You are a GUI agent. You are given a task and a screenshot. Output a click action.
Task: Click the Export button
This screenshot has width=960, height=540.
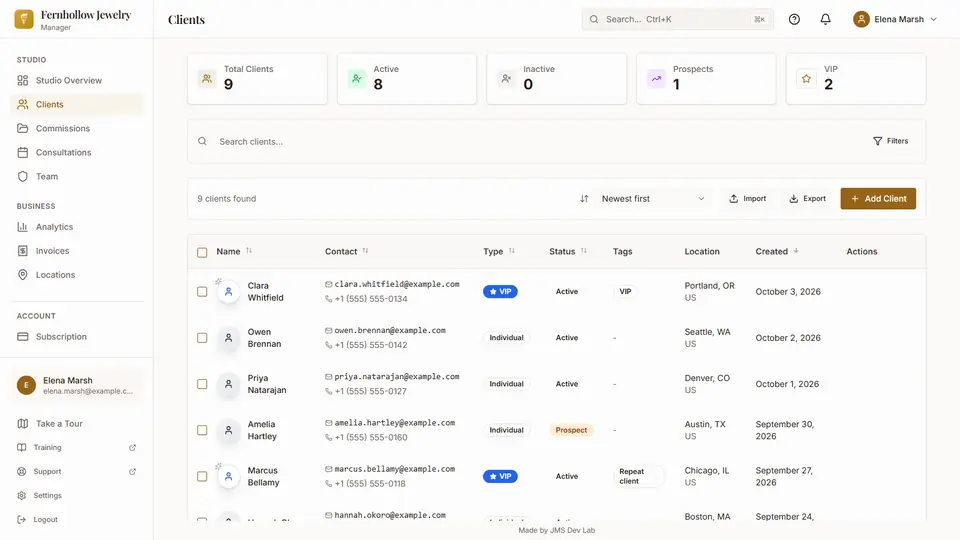pyautogui.click(x=808, y=198)
